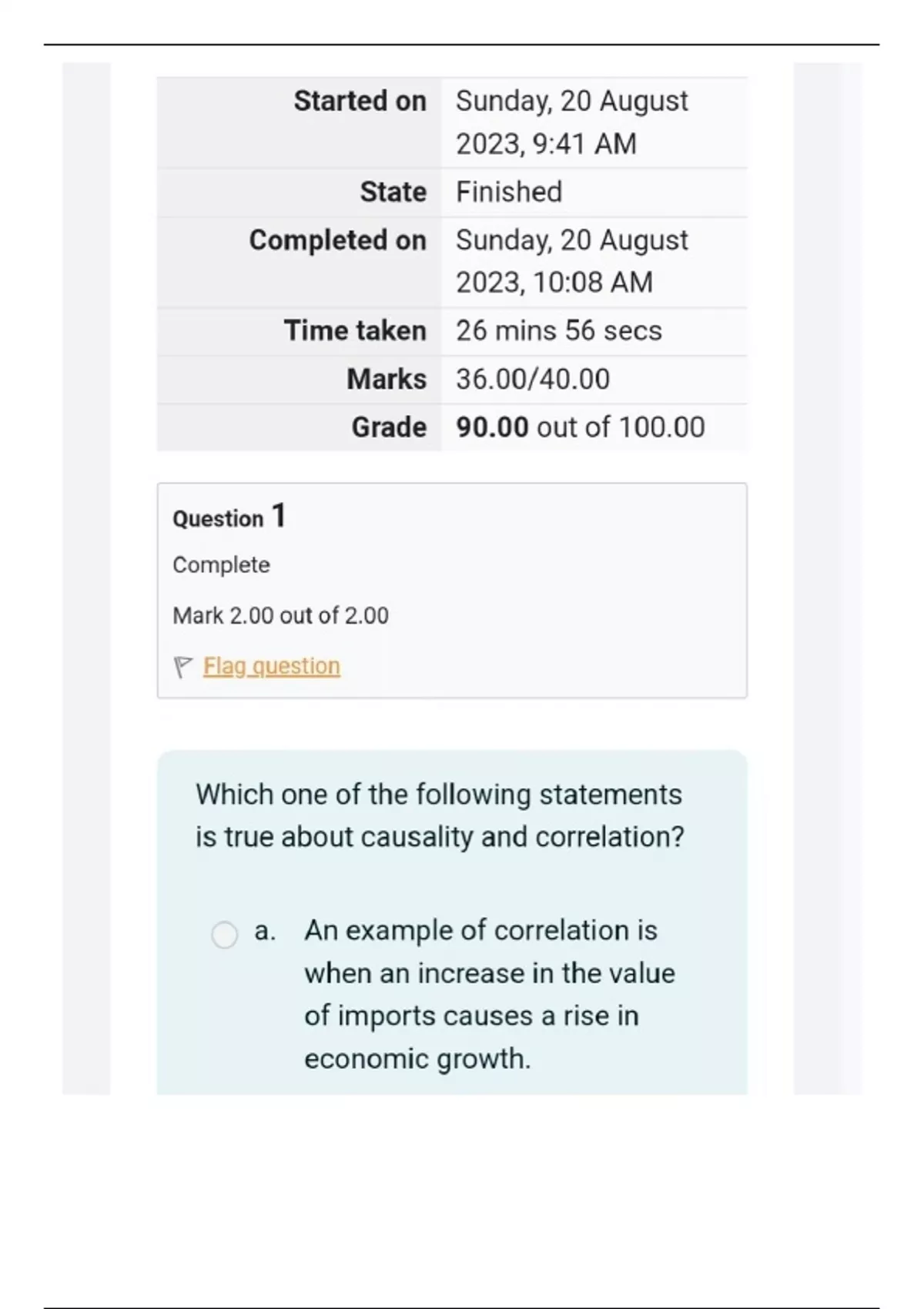Click the answer text about imports causing growth
The height and width of the screenshot is (1309, 924).
point(488,994)
